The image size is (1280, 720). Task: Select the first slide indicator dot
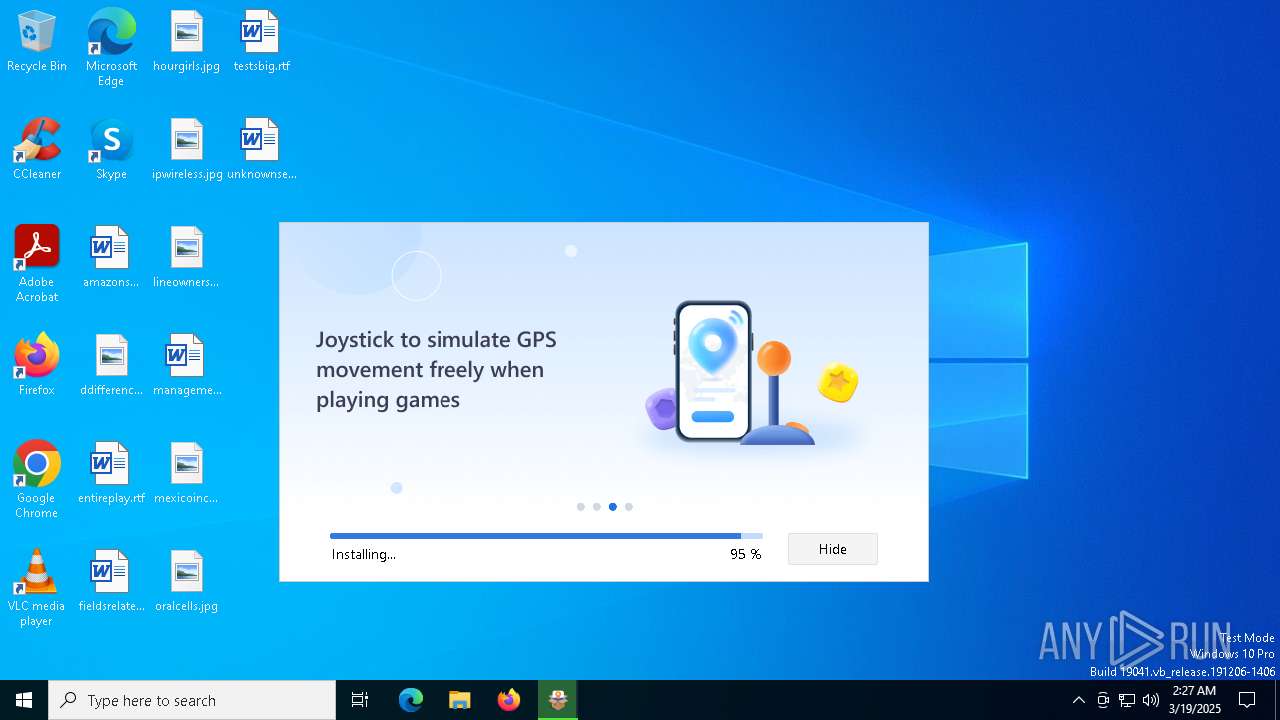pyautogui.click(x=581, y=507)
